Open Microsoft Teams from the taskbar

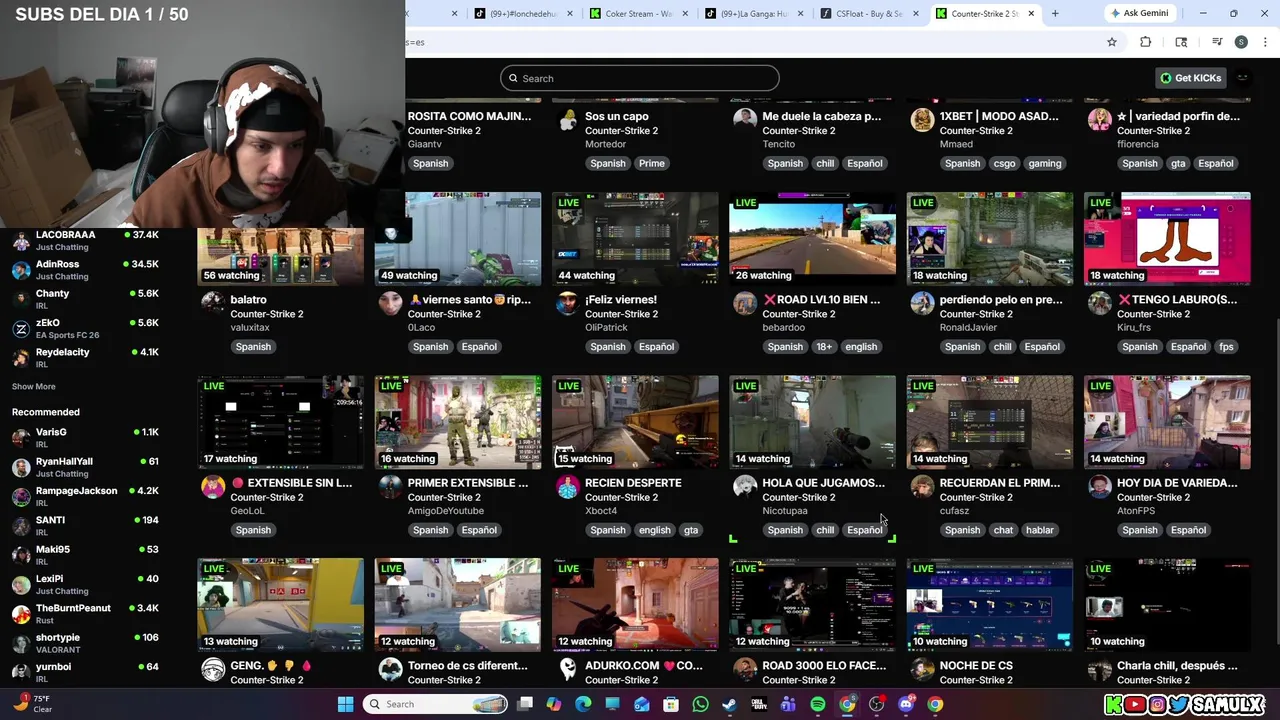click(x=788, y=704)
